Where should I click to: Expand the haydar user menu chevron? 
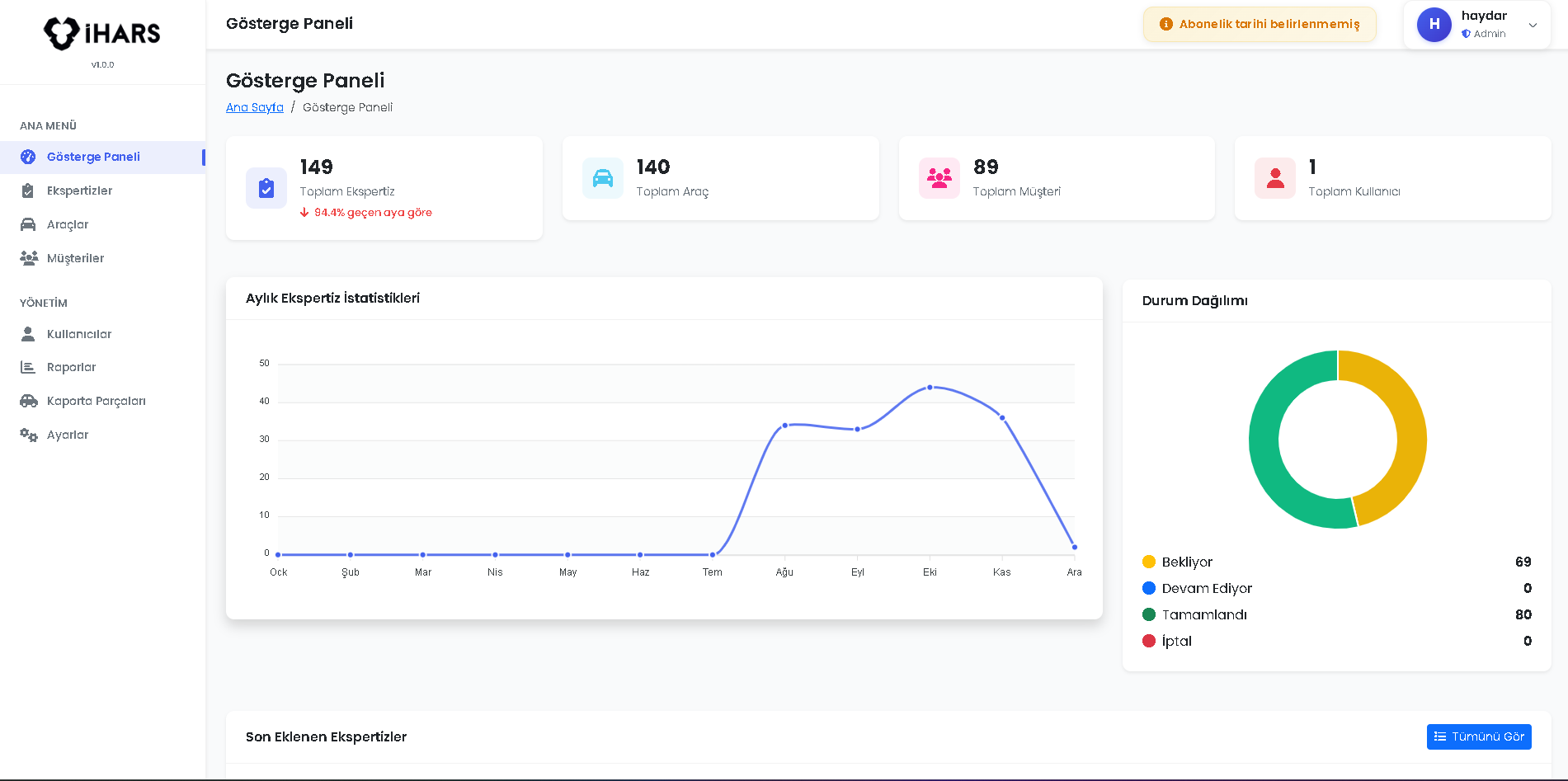pyautogui.click(x=1533, y=25)
